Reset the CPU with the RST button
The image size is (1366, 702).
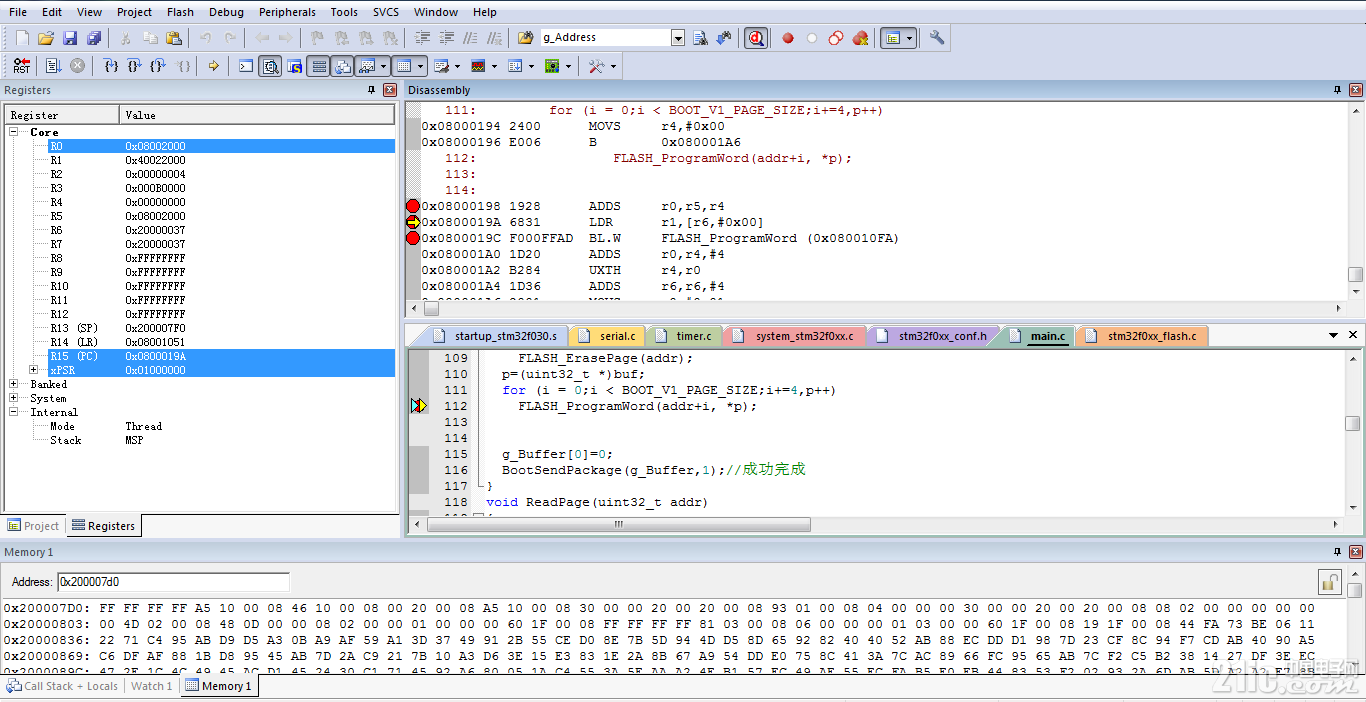coord(21,66)
